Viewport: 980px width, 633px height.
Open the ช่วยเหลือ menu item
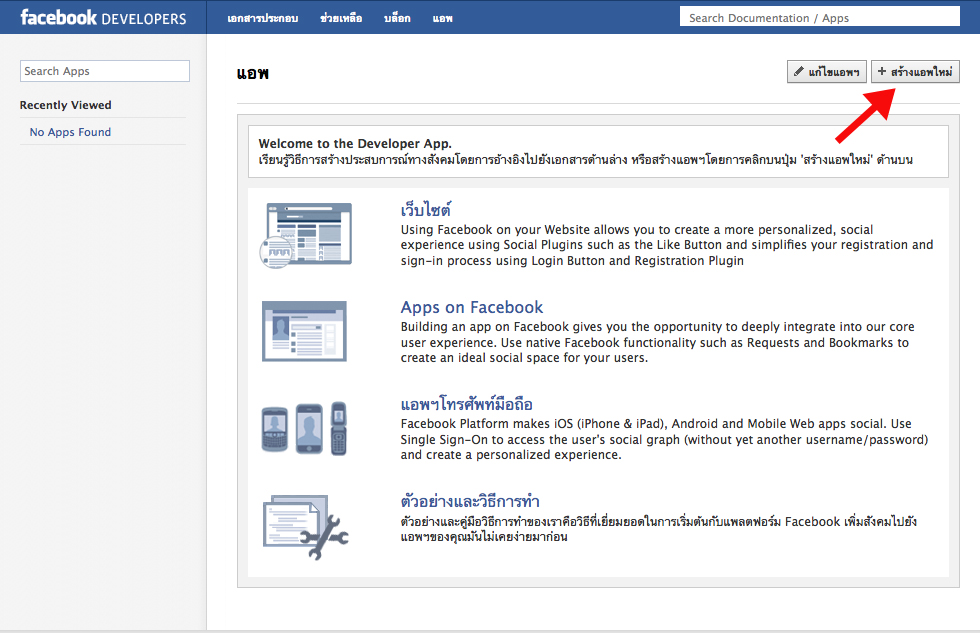[341, 18]
